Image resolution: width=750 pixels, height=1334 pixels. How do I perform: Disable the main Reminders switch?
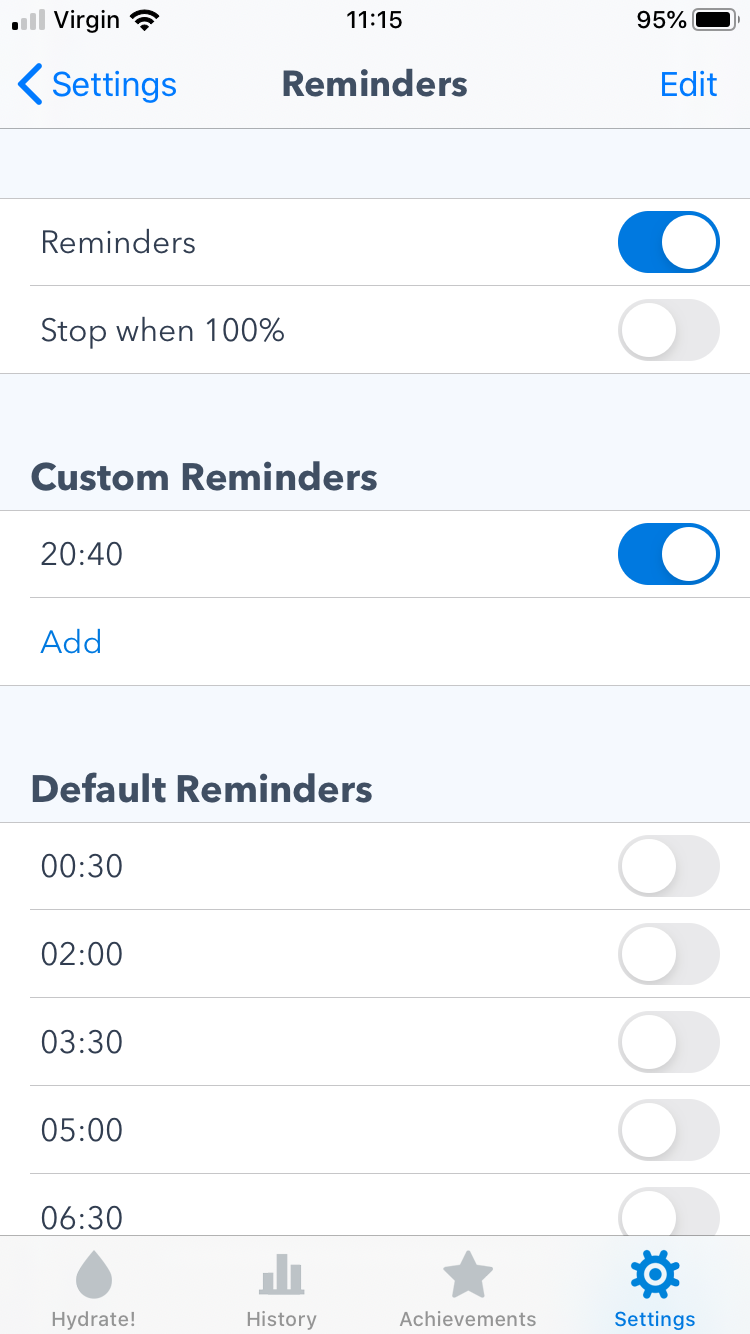668,242
